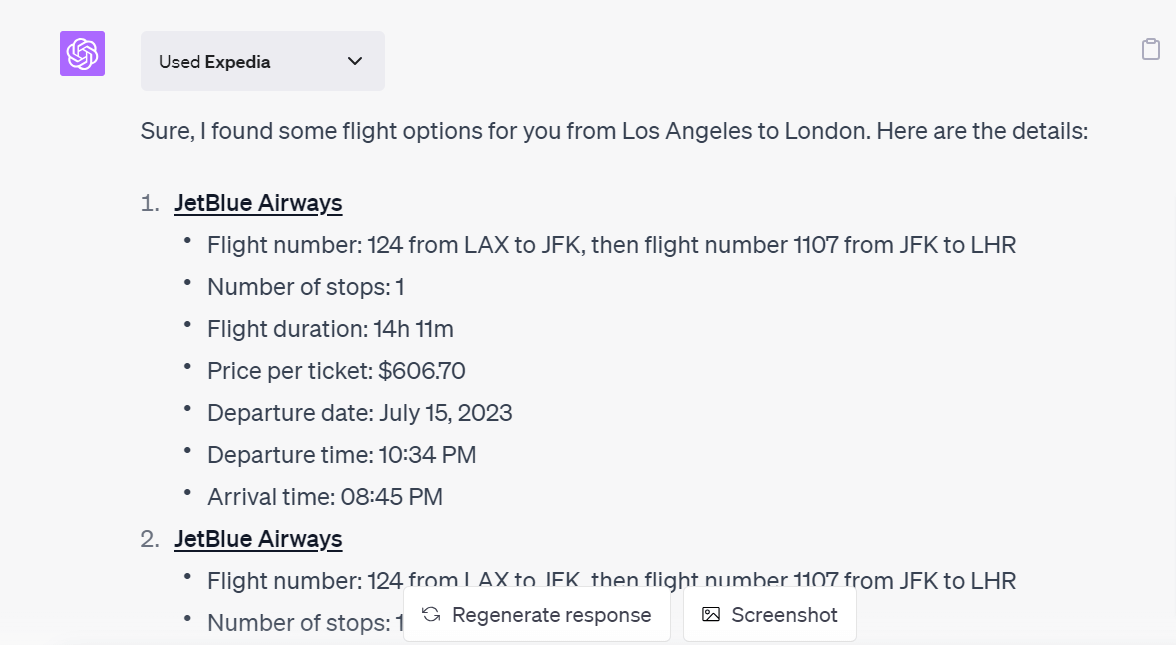The image size is (1176, 645).
Task: Open the second JetBlue Airways link
Action: pyautogui.click(x=258, y=538)
